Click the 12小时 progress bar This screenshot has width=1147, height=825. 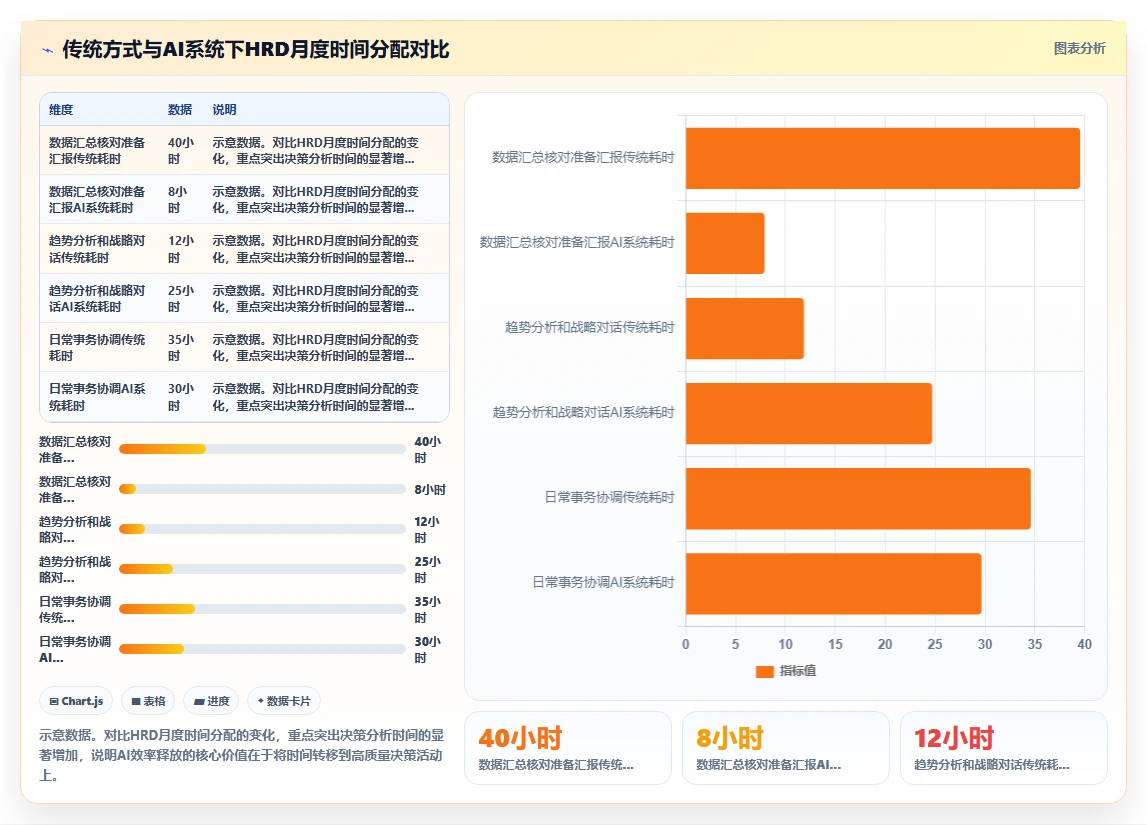click(x=262, y=529)
